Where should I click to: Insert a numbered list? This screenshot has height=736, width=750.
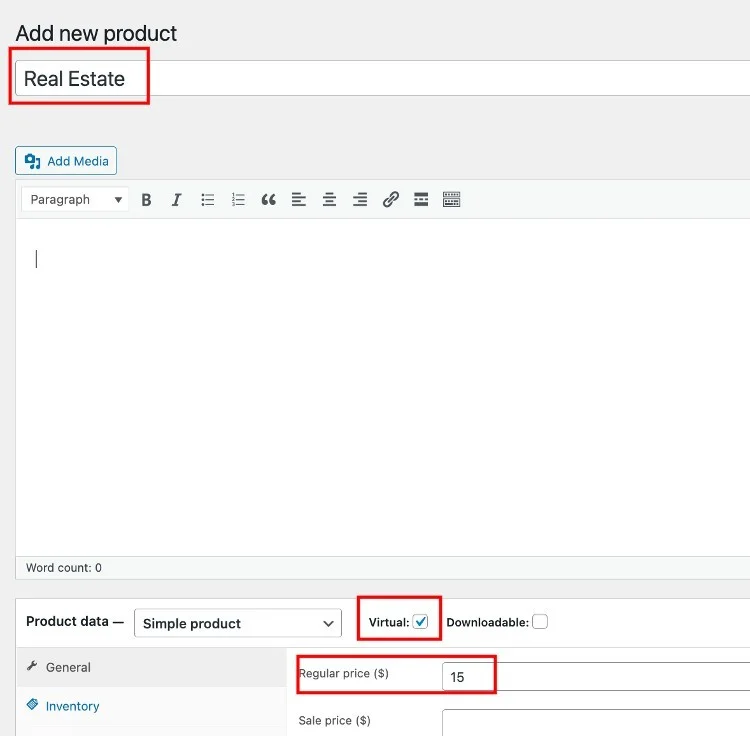pyautogui.click(x=238, y=199)
